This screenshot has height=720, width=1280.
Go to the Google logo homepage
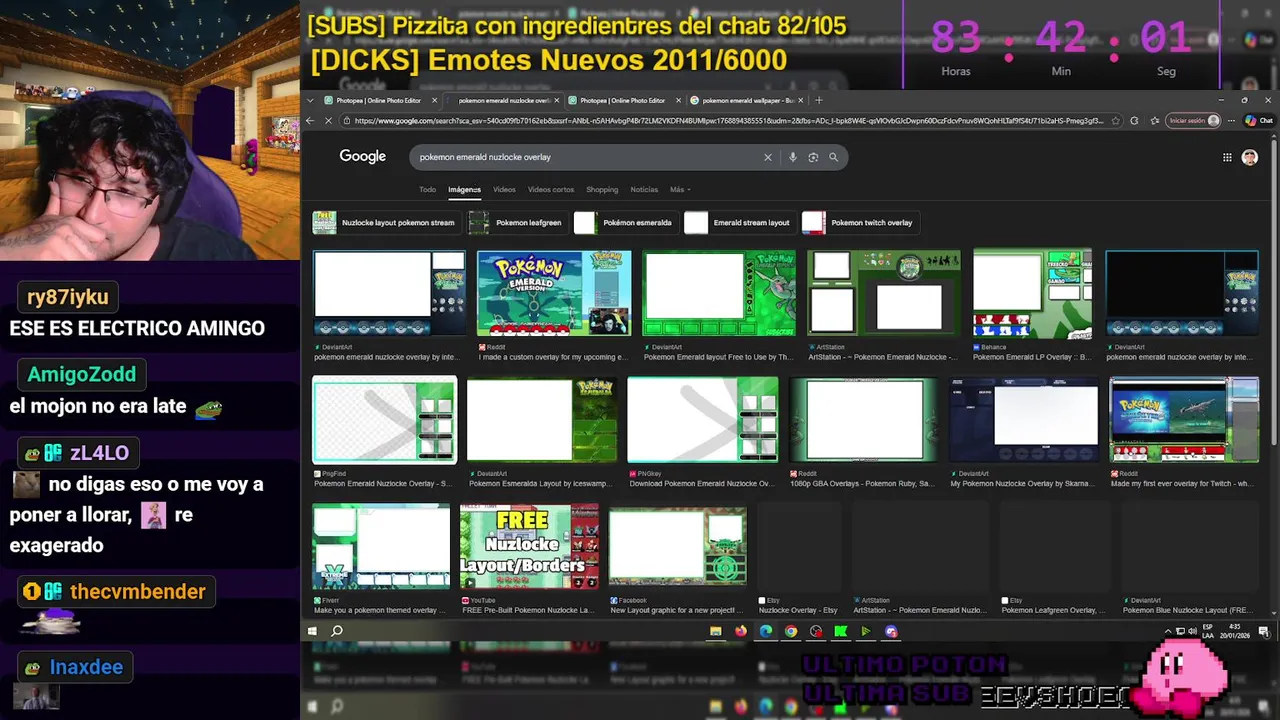click(x=362, y=157)
